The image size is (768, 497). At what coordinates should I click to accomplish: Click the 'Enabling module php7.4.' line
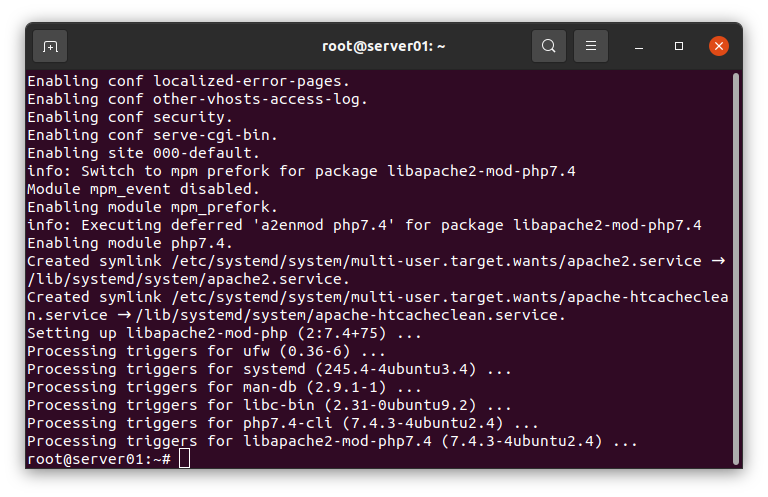pos(130,243)
